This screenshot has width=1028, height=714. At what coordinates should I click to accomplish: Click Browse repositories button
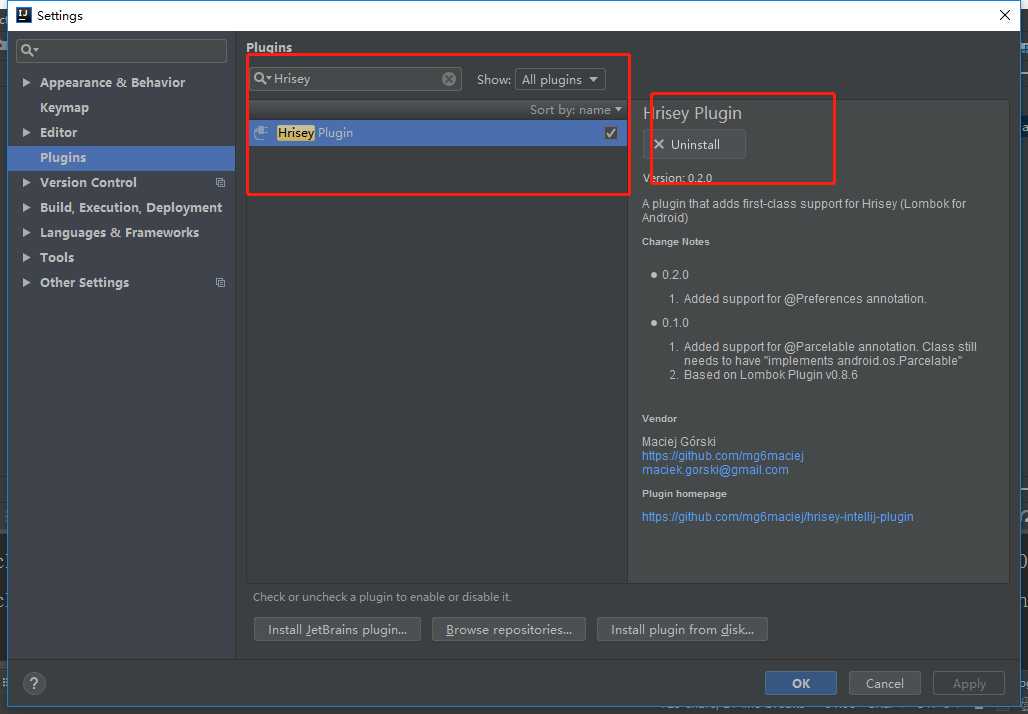[x=509, y=629]
